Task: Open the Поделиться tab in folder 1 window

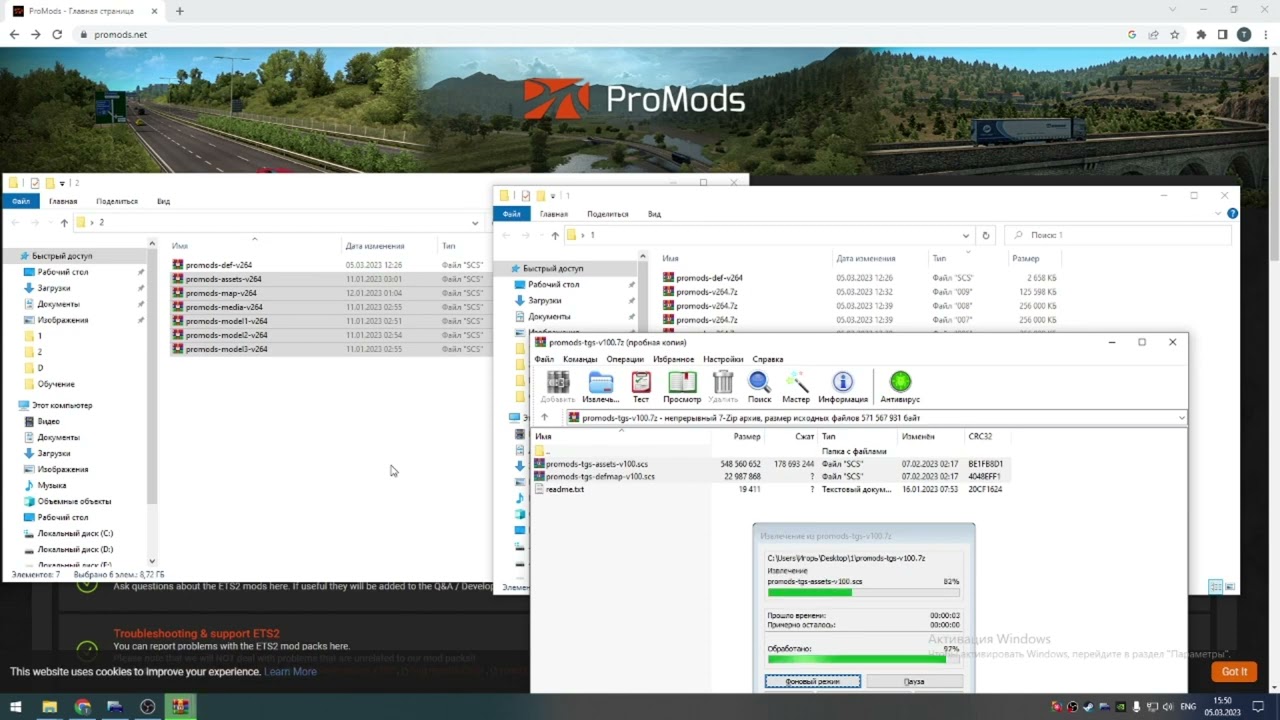Action: 607,214
